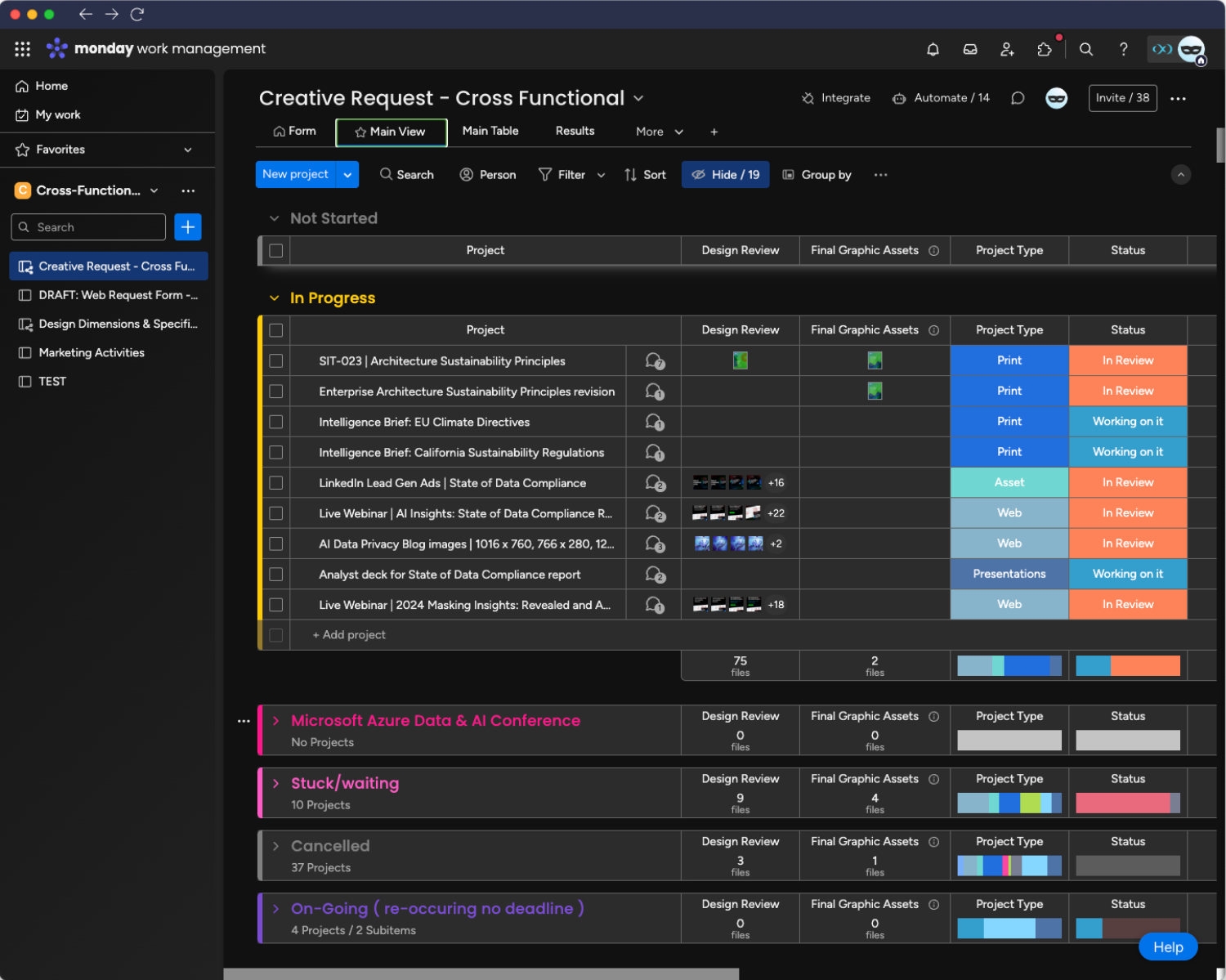
Task: Click the blue add item plus button in sidebar
Action: 188,227
